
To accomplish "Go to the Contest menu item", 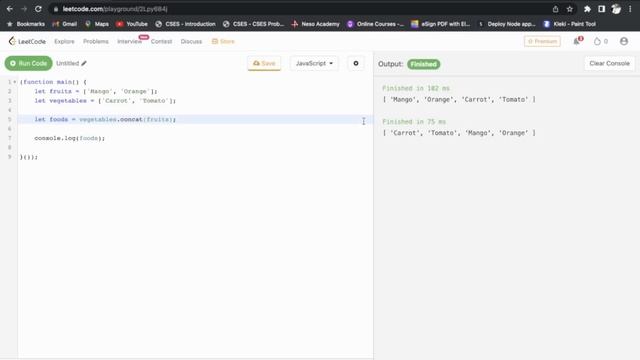I will click(x=161, y=41).
